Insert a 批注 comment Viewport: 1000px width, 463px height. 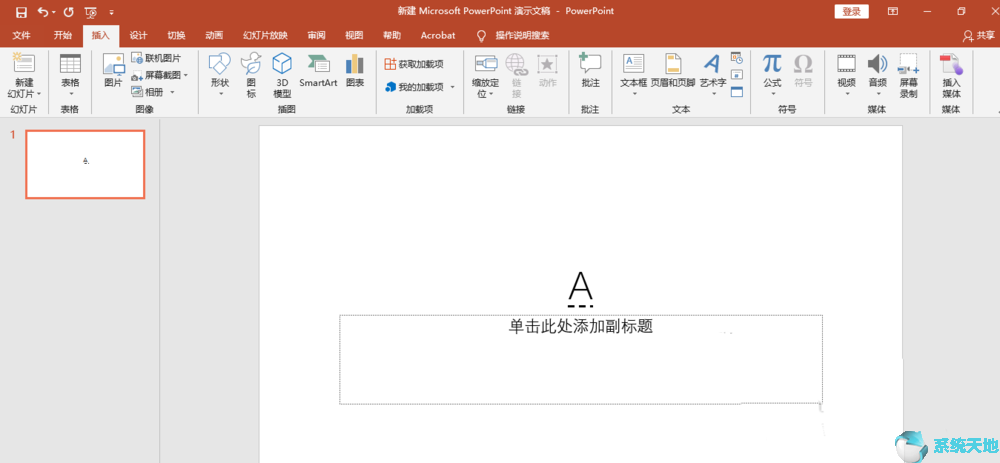point(591,71)
